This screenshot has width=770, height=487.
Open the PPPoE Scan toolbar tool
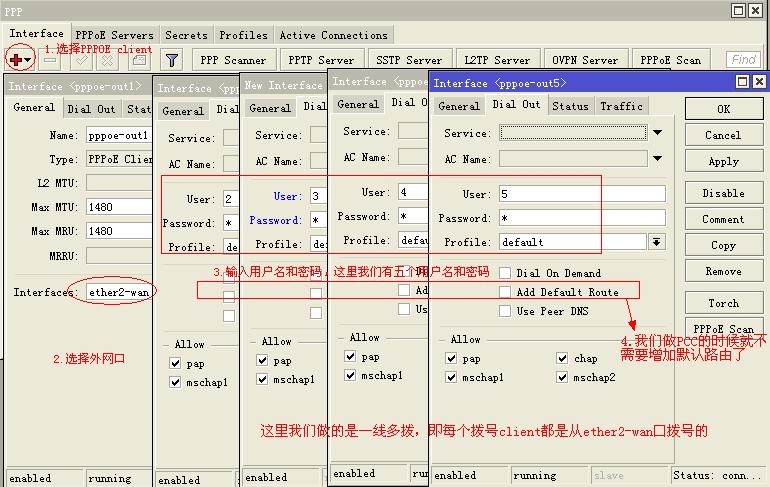(671, 60)
